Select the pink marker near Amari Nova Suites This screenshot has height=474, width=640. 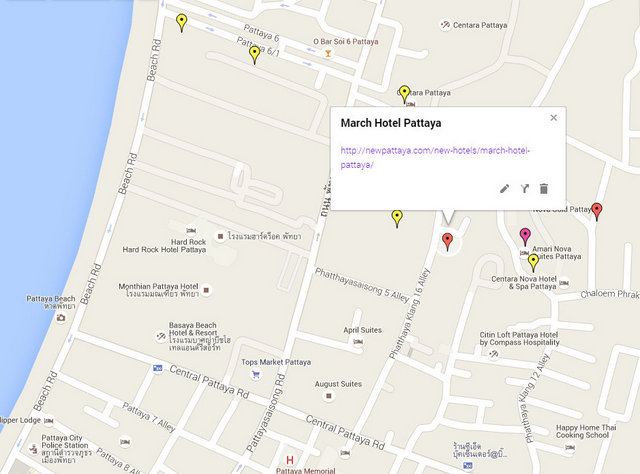click(525, 237)
